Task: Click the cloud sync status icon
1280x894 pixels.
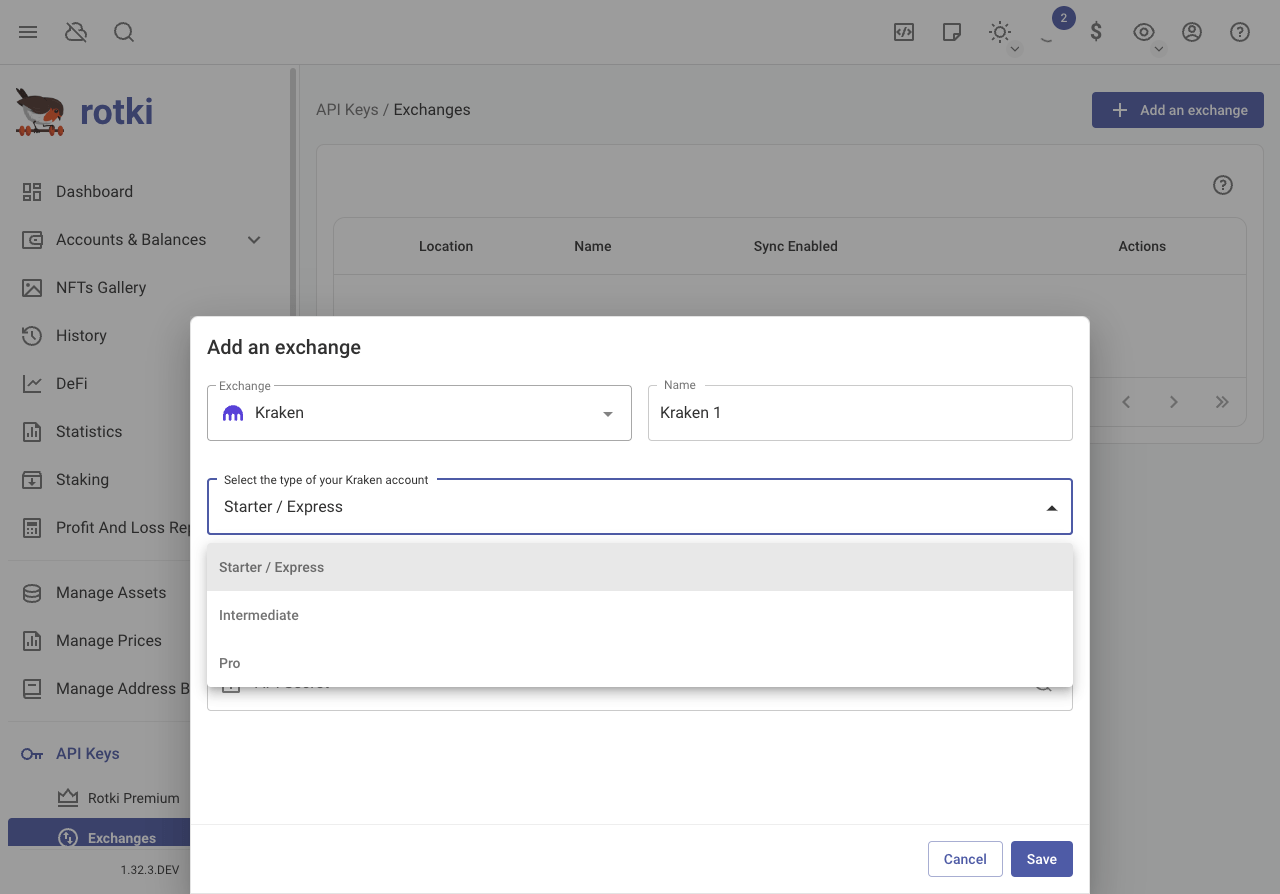Action: (x=76, y=32)
